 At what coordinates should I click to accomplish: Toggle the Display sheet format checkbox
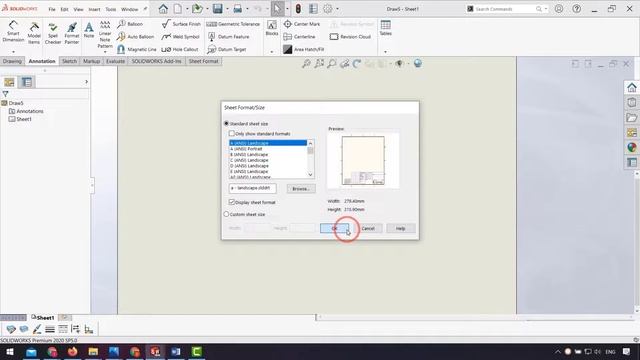(232, 202)
